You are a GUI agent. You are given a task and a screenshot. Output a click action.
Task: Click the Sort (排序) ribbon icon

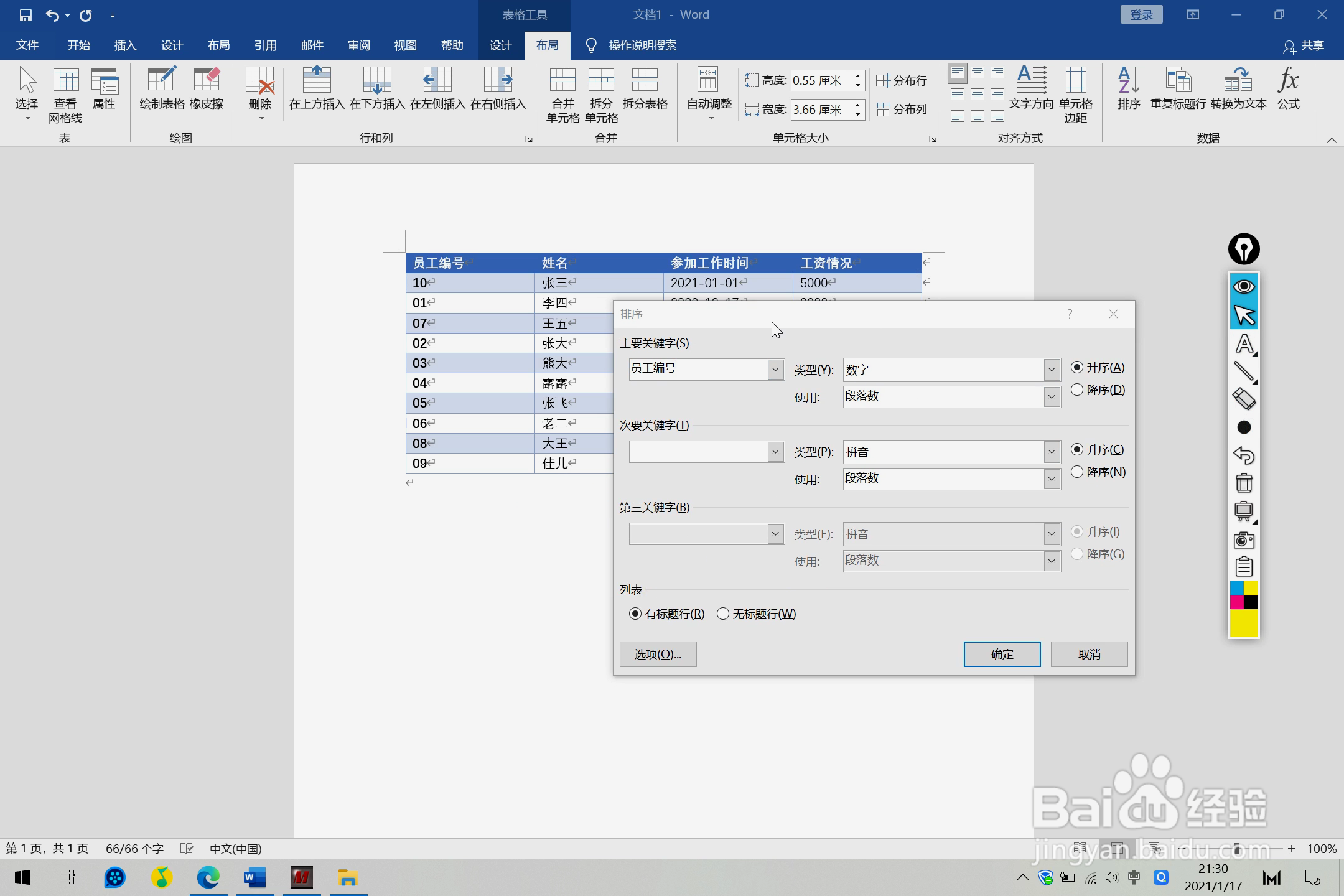1128,88
